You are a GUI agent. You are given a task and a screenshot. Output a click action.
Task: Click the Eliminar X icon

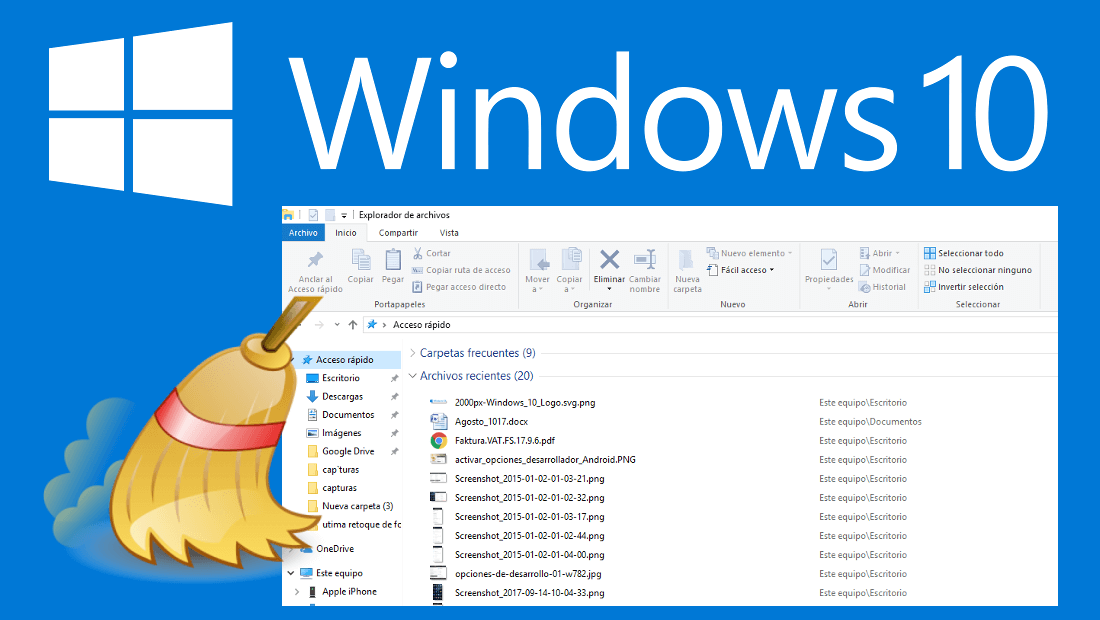point(609,260)
